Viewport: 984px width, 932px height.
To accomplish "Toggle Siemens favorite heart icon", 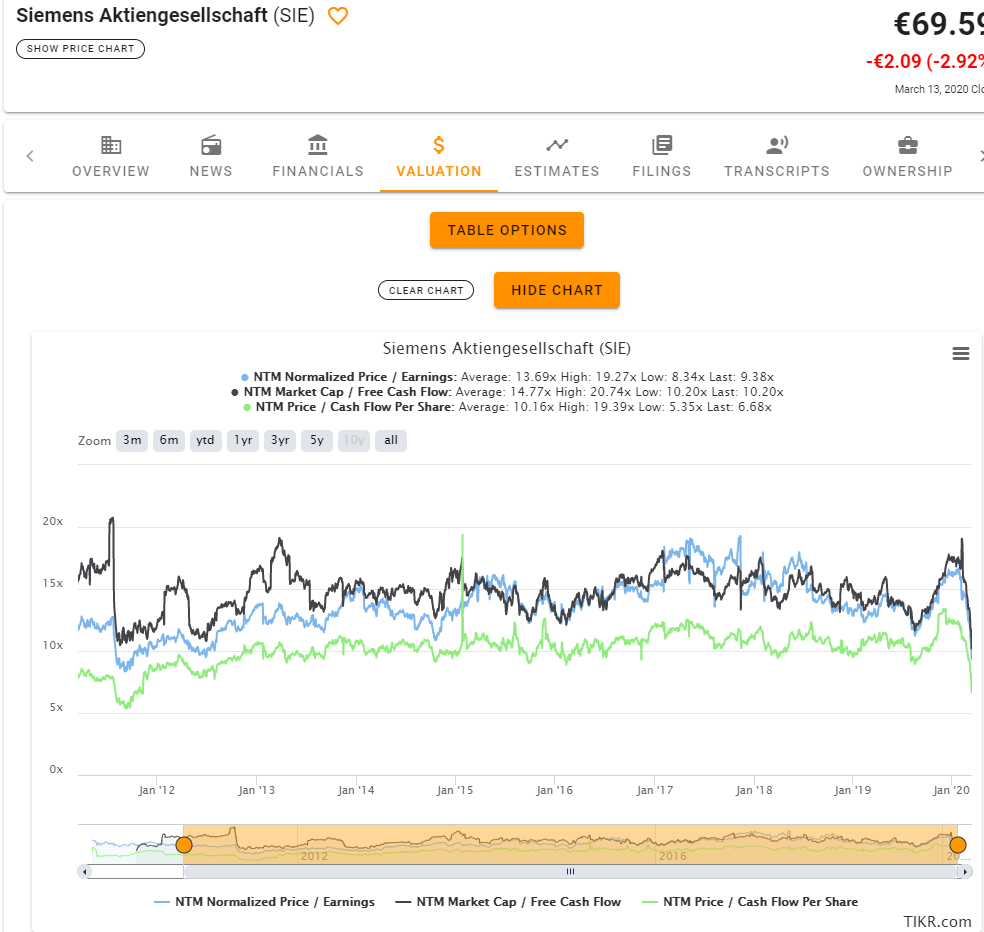I will coord(337,15).
